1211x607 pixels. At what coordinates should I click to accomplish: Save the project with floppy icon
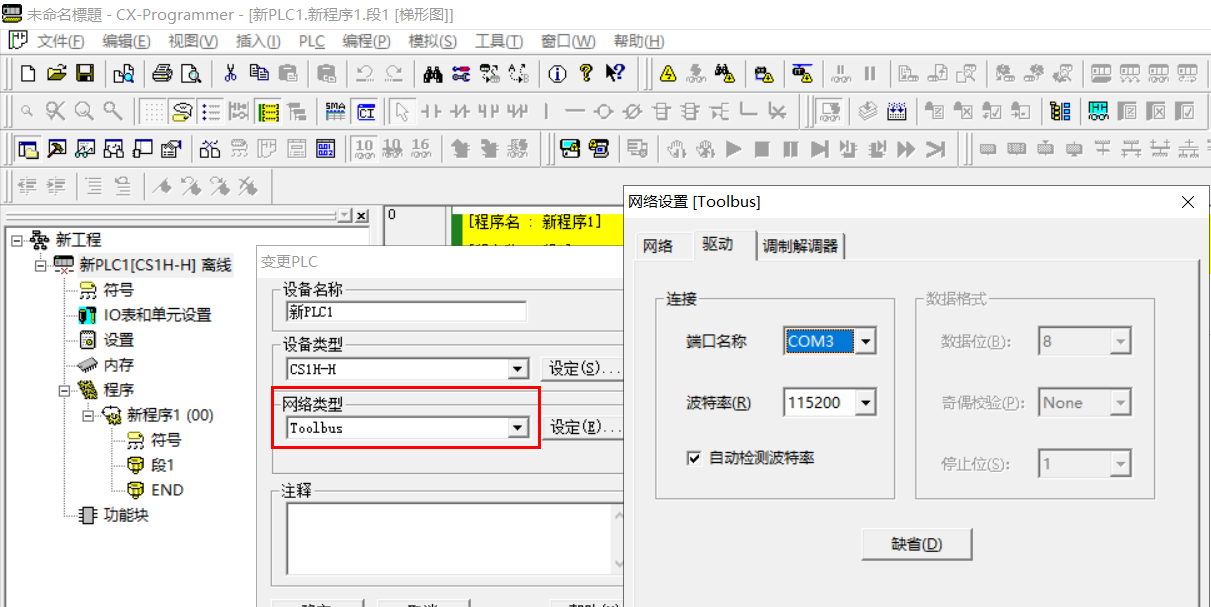click(85, 73)
